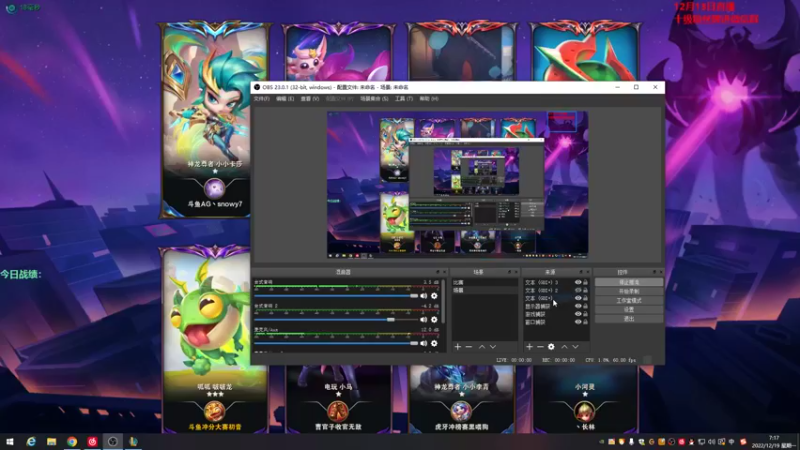Click the 工作室模式 studio mode button
The width and height of the screenshot is (800, 450).
tap(629, 301)
